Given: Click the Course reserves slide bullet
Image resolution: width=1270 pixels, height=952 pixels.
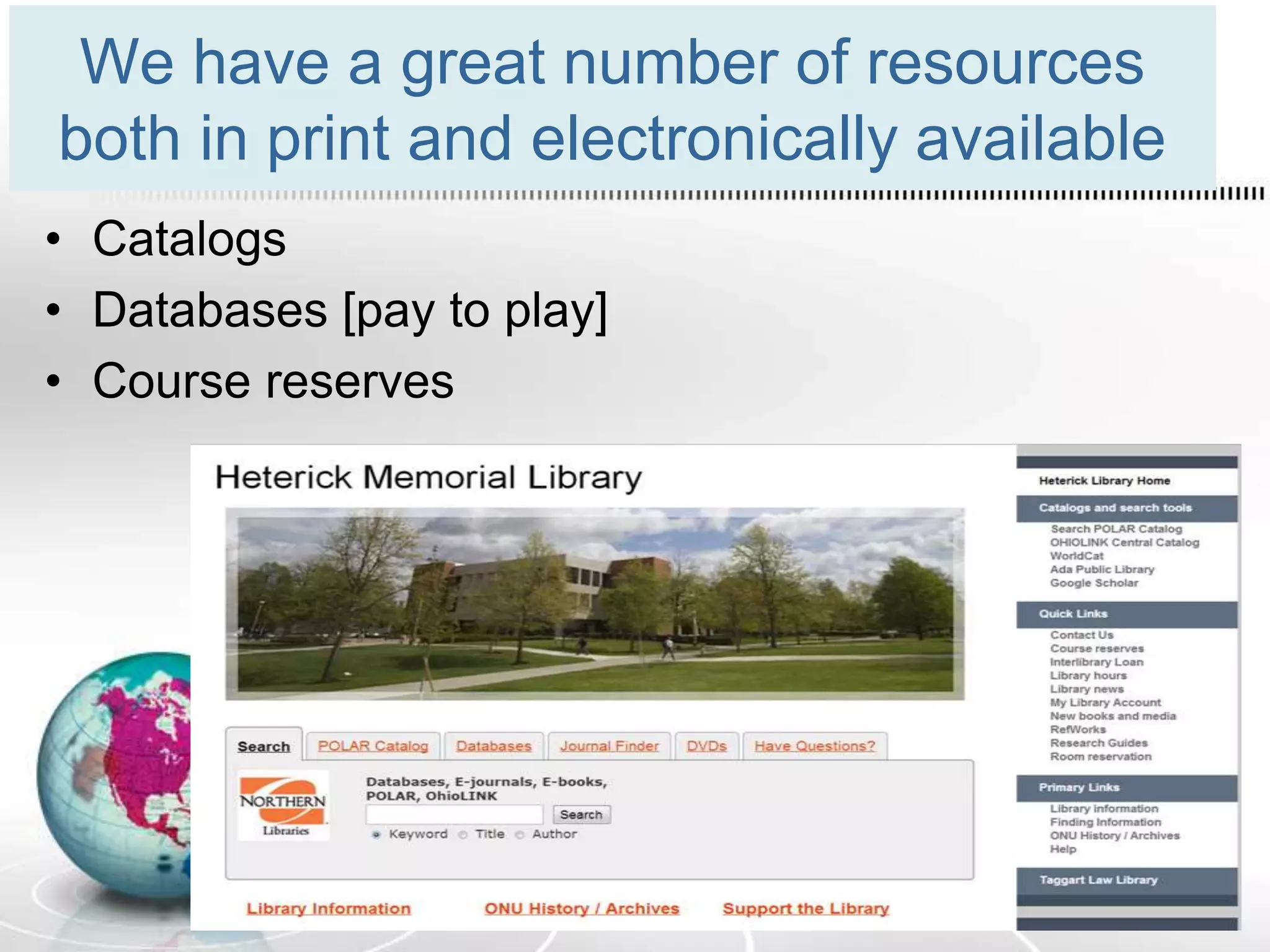Looking at the screenshot, I should click(x=273, y=381).
